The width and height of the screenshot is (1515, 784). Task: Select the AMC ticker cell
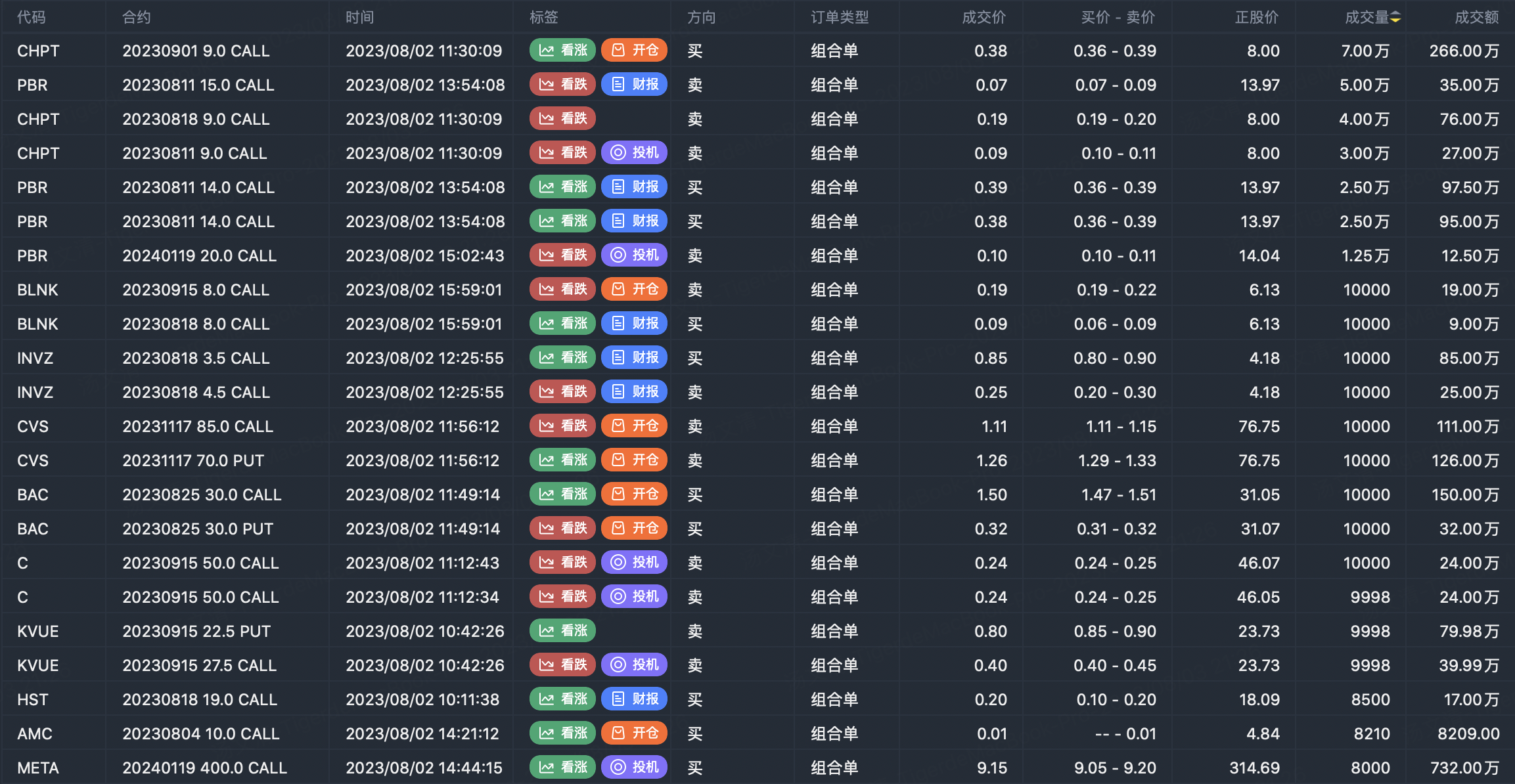(x=35, y=733)
